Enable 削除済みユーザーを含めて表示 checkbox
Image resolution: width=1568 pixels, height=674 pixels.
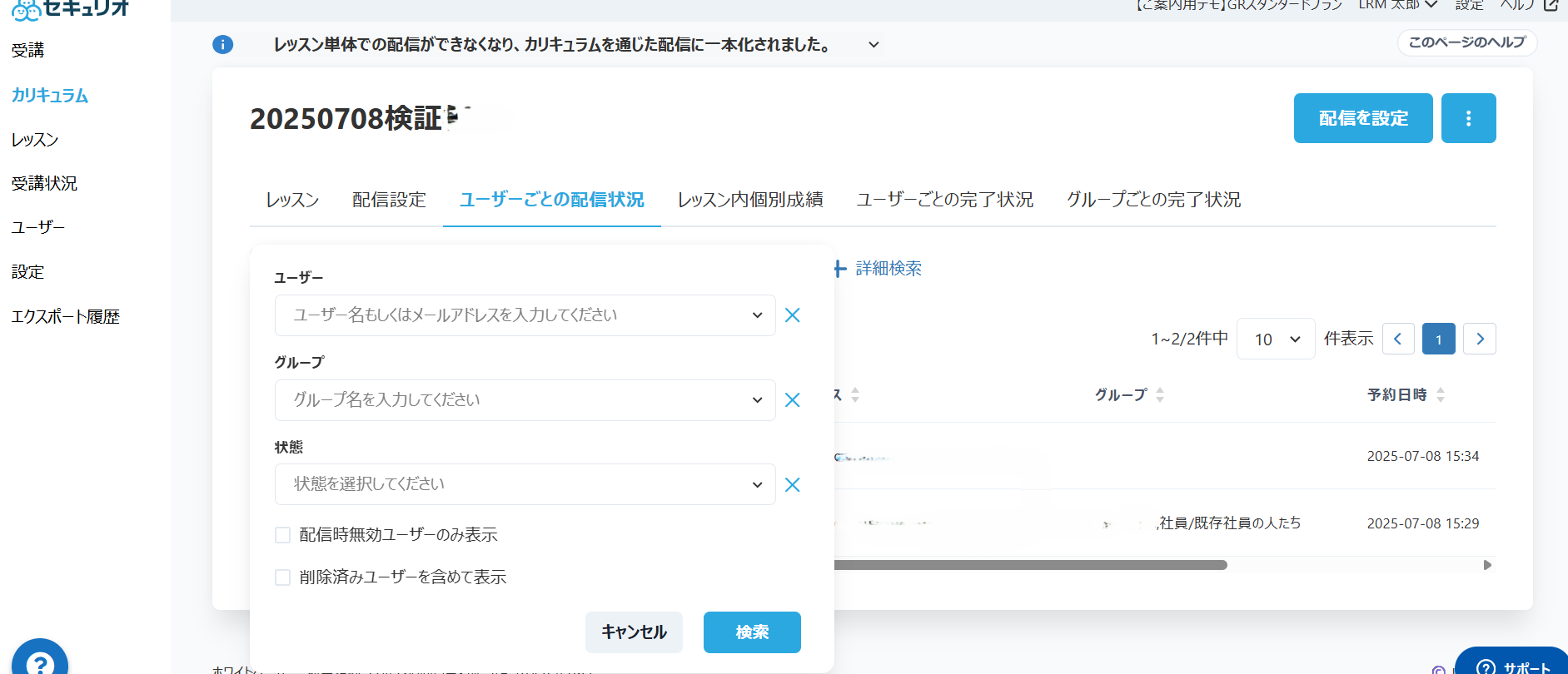click(283, 577)
